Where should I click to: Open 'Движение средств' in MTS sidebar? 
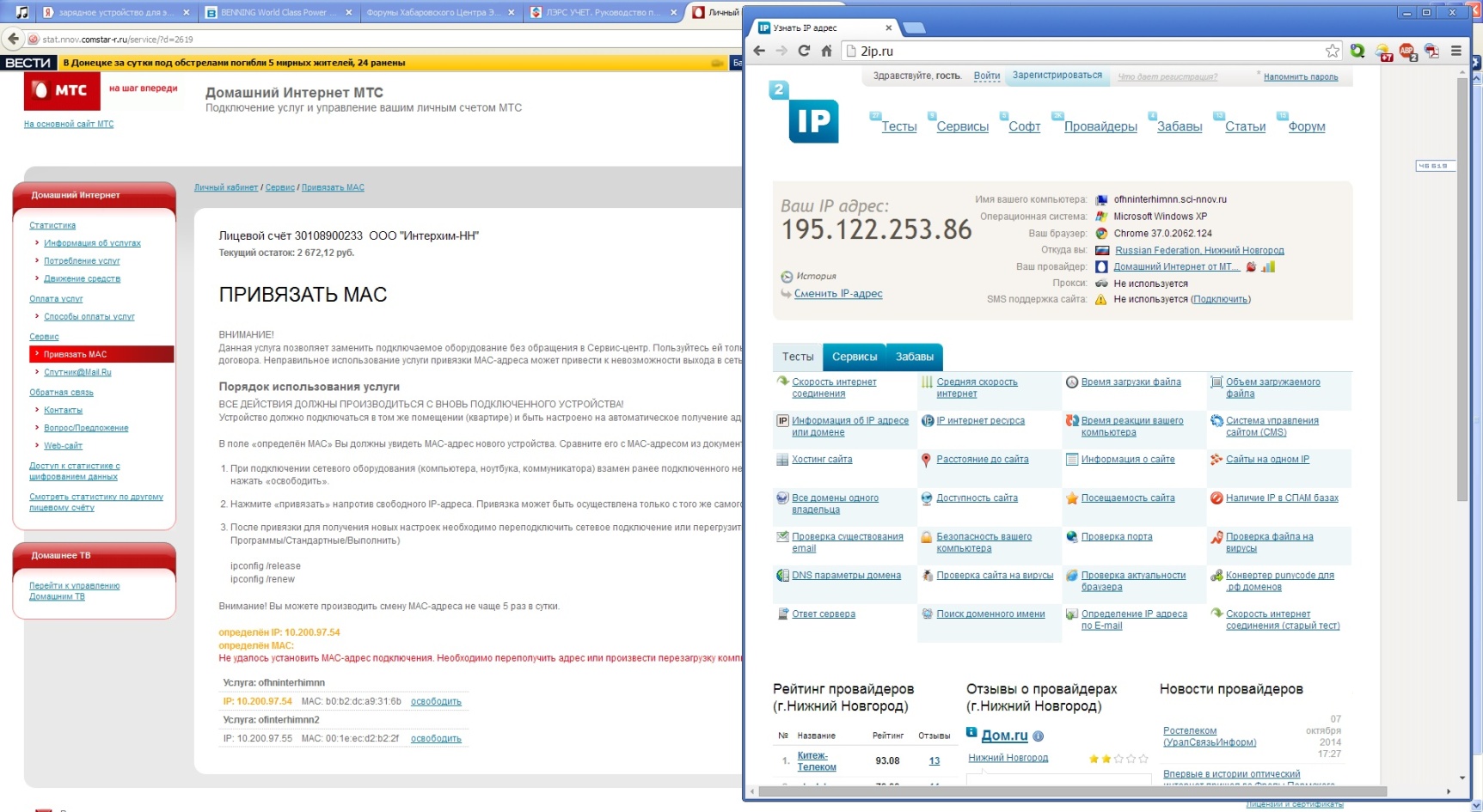point(82,278)
